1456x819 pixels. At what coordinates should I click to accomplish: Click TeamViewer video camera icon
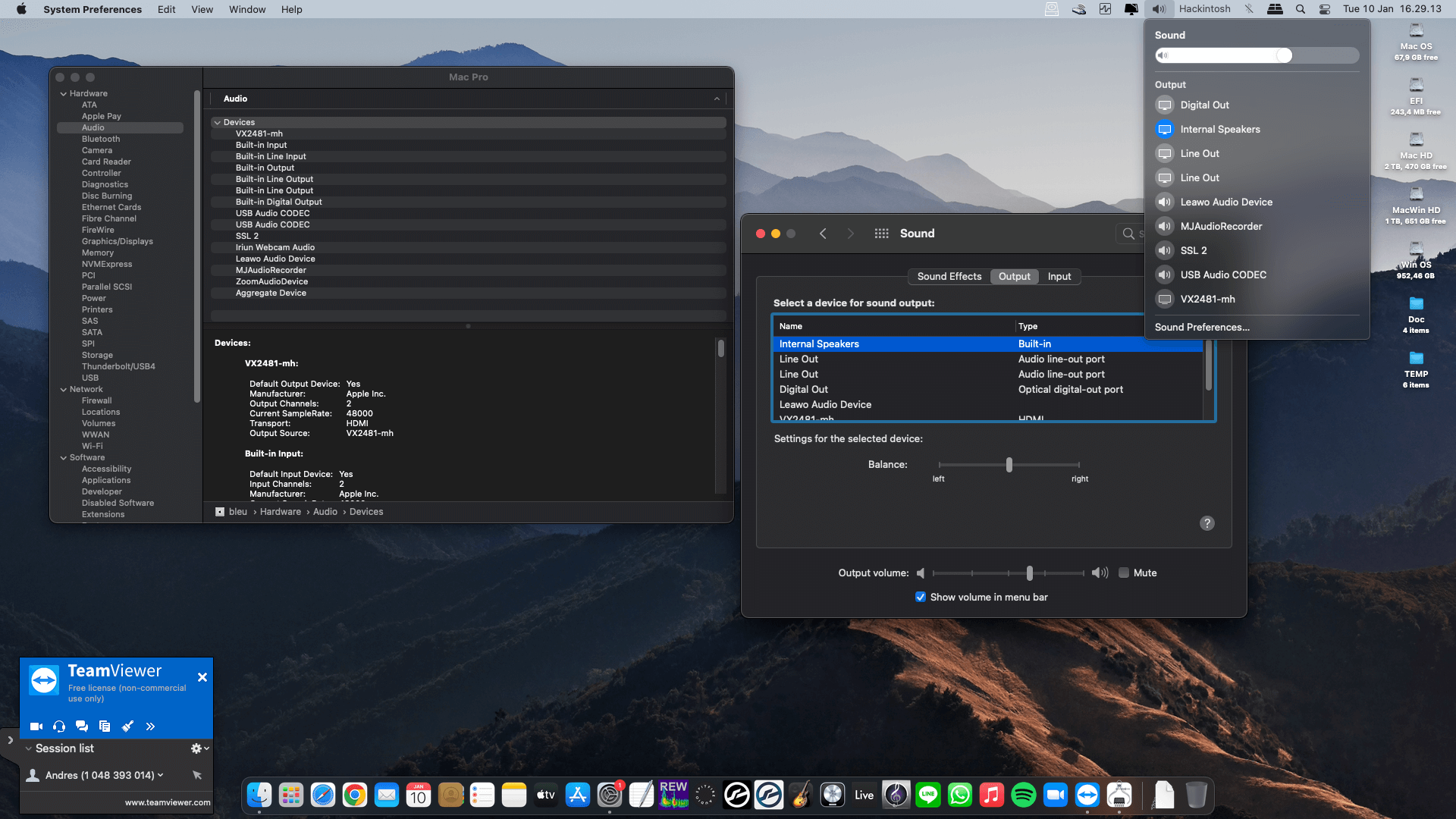36,726
